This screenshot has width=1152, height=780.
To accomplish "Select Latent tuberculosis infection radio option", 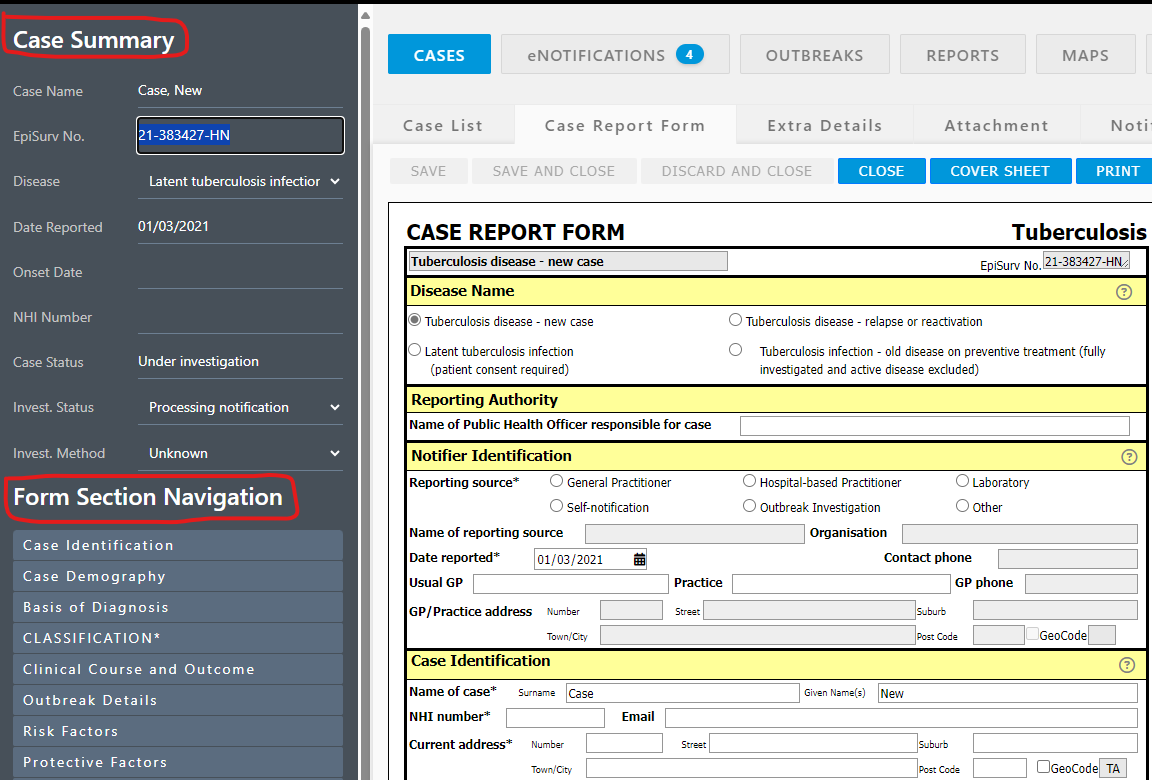I will coord(415,350).
